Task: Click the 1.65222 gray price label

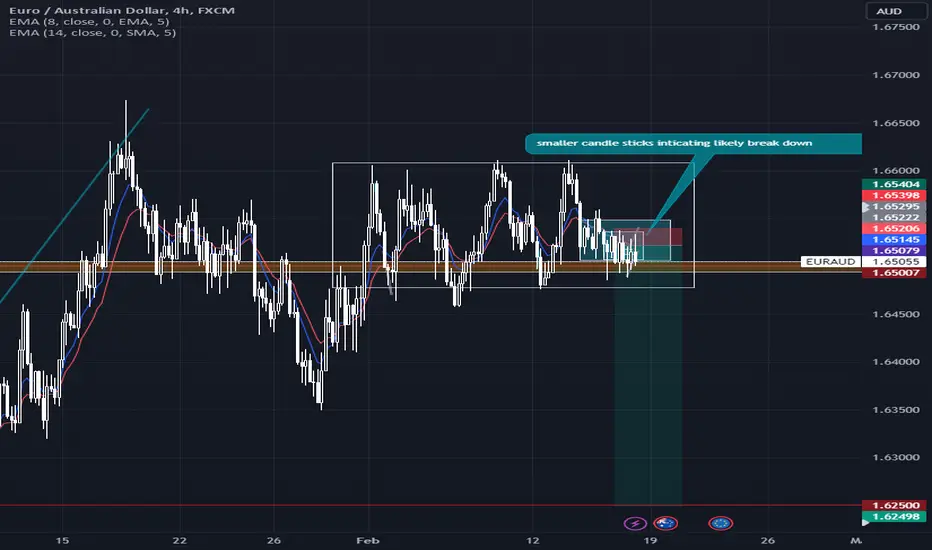Action: pos(894,218)
